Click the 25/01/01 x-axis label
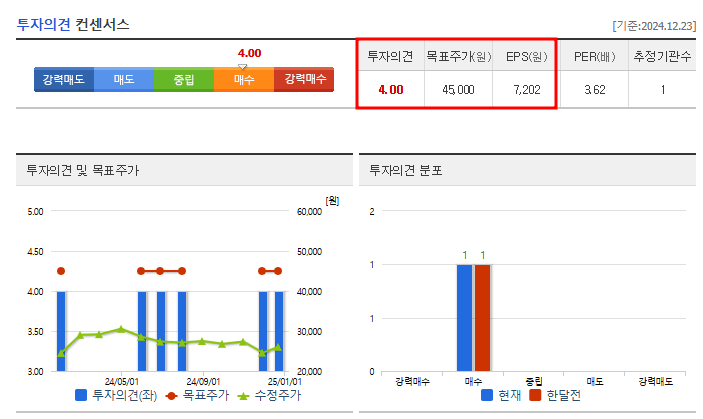The width and height of the screenshot is (703, 419). pos(285,381)
